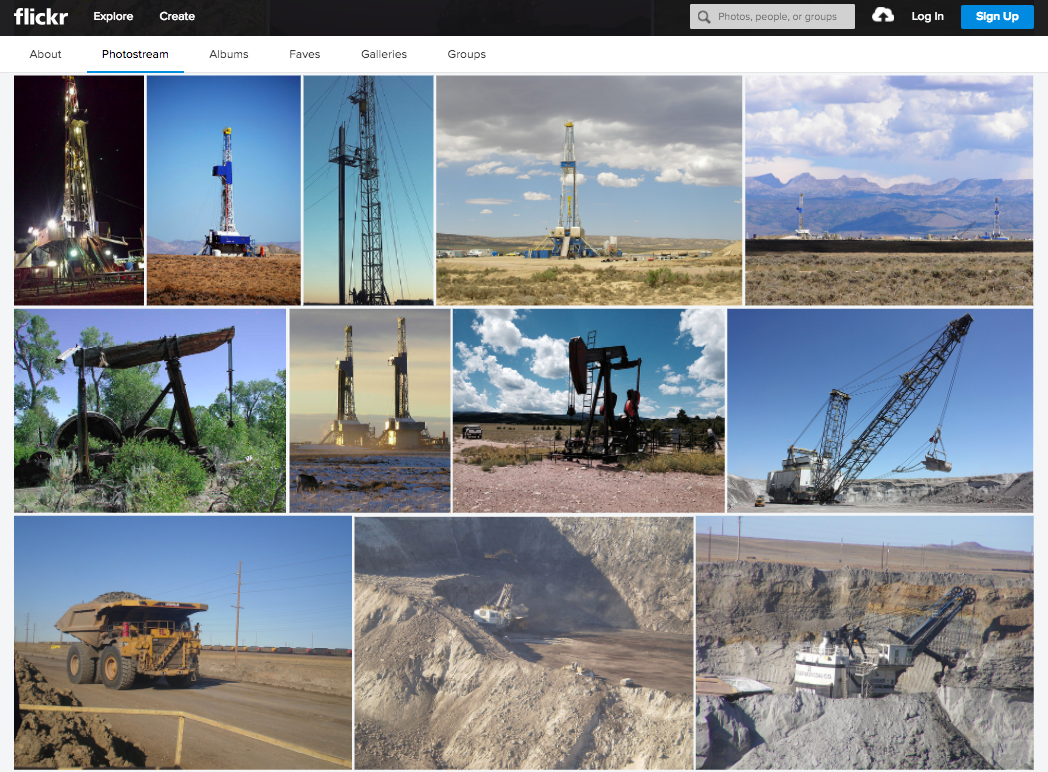Open the distant rigs with mountain range photo
The width and height of the screenshot is (1048, 772).
(889, 190)
